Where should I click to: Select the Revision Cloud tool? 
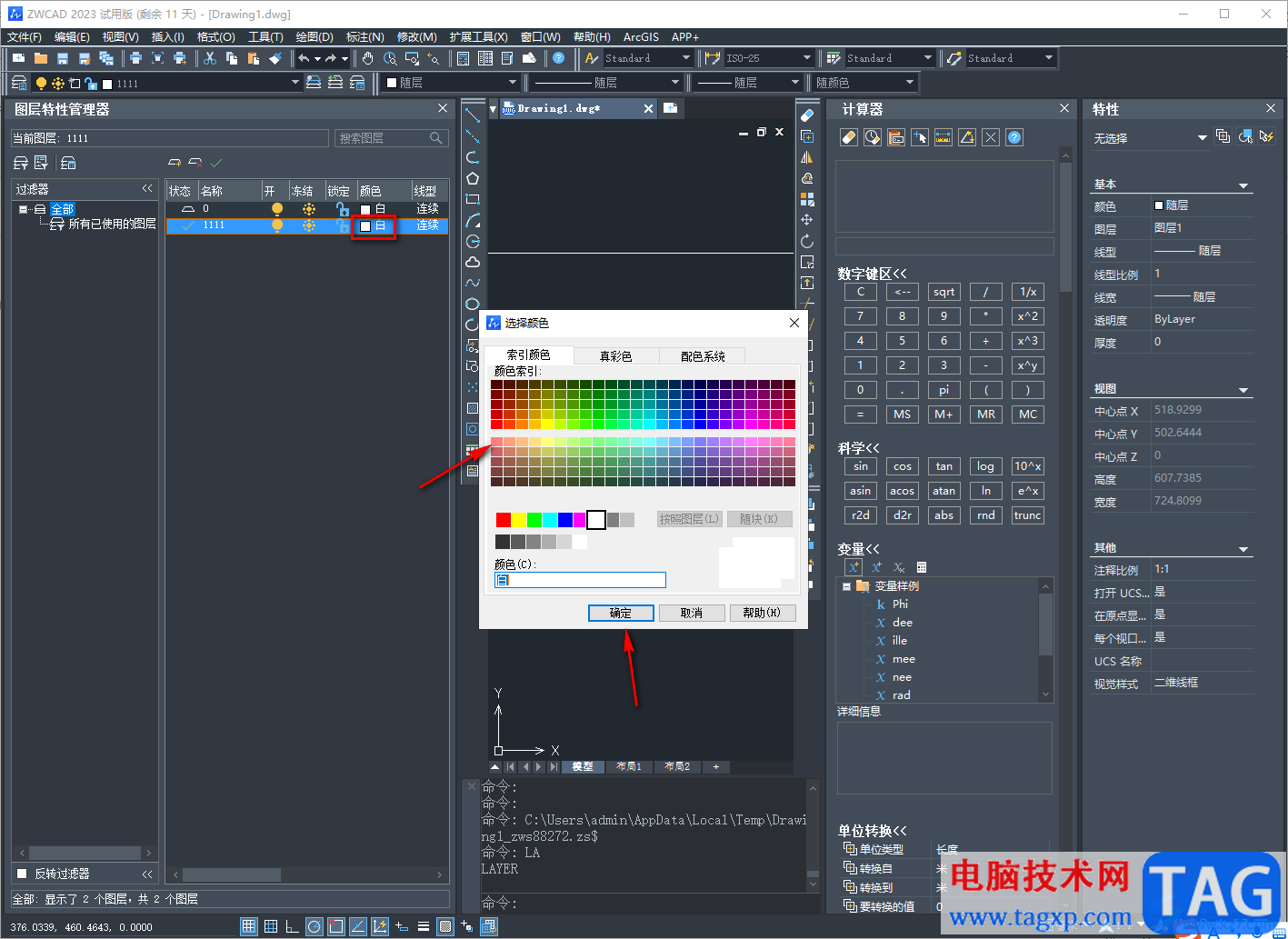click(473, 262)
